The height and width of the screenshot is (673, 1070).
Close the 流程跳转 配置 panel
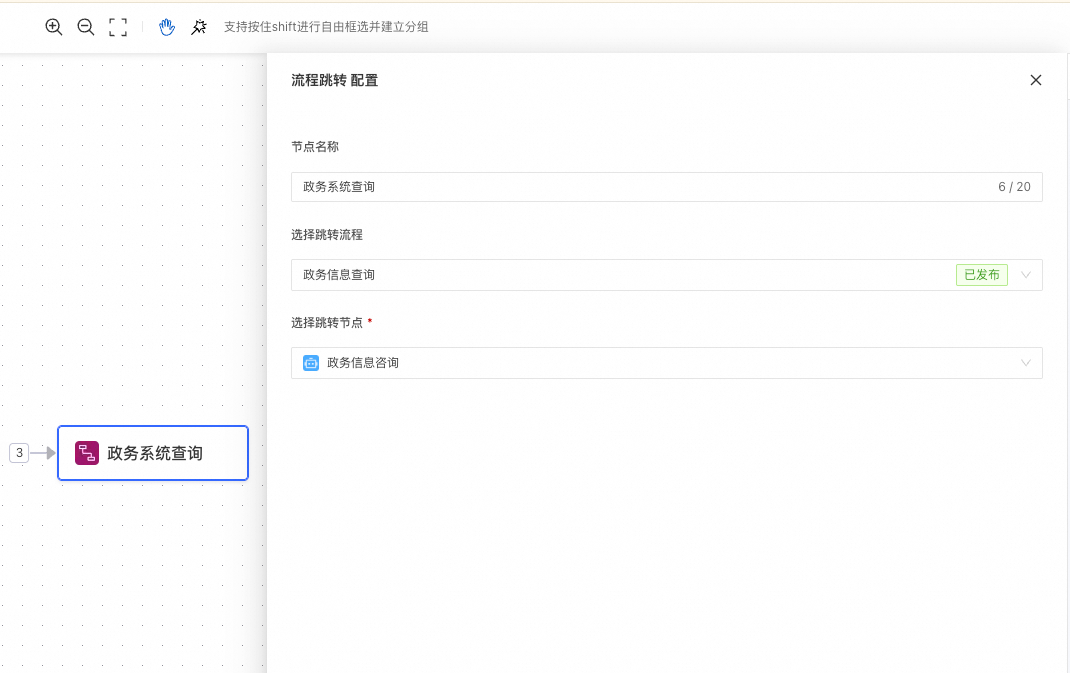(x=1036, y=80)
